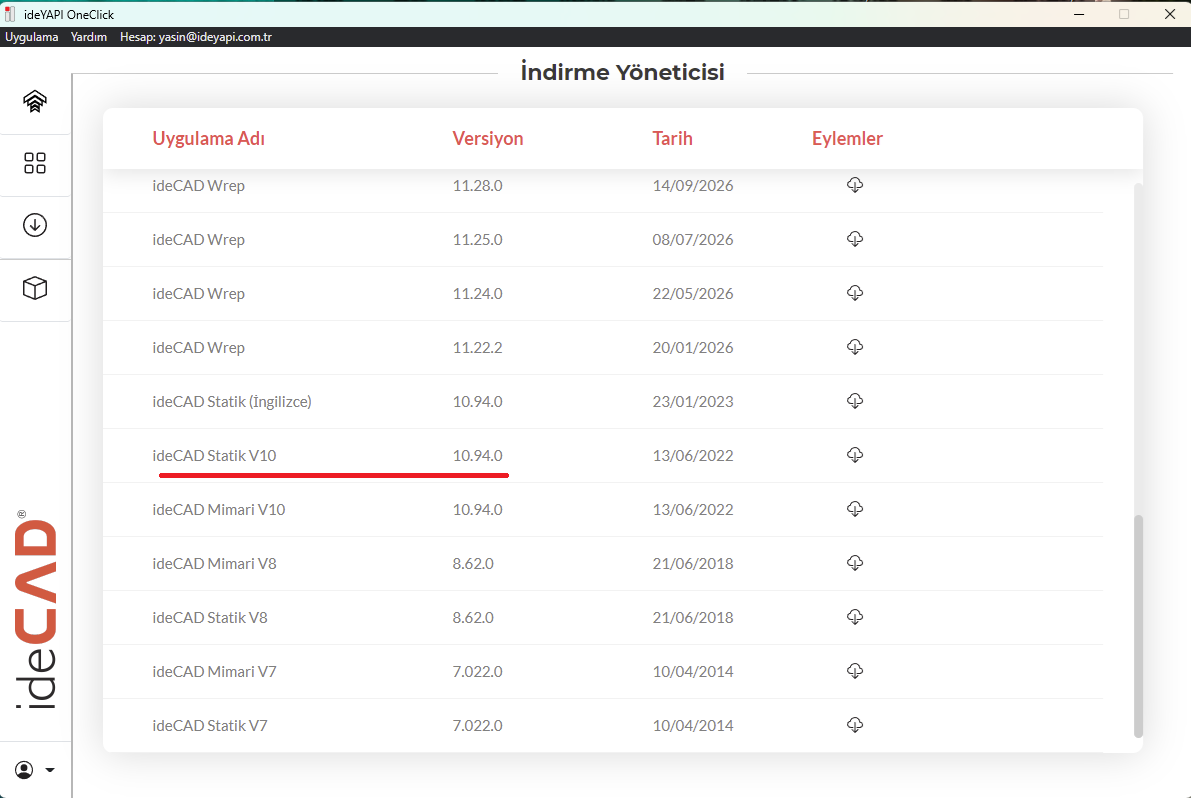Click version 11.25.0 cell
Image resolution: width=1191 pixels, height=798 pixels.
pos(477,239)
